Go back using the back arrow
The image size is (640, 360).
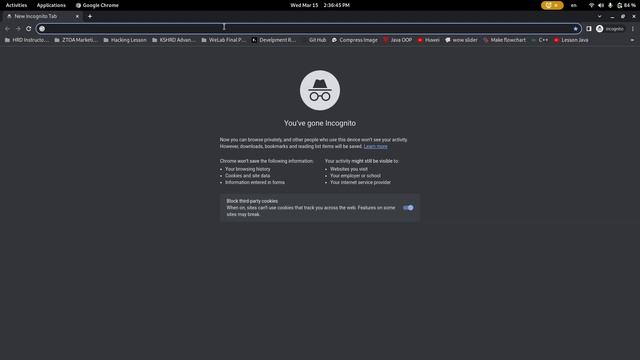point(7,29)
